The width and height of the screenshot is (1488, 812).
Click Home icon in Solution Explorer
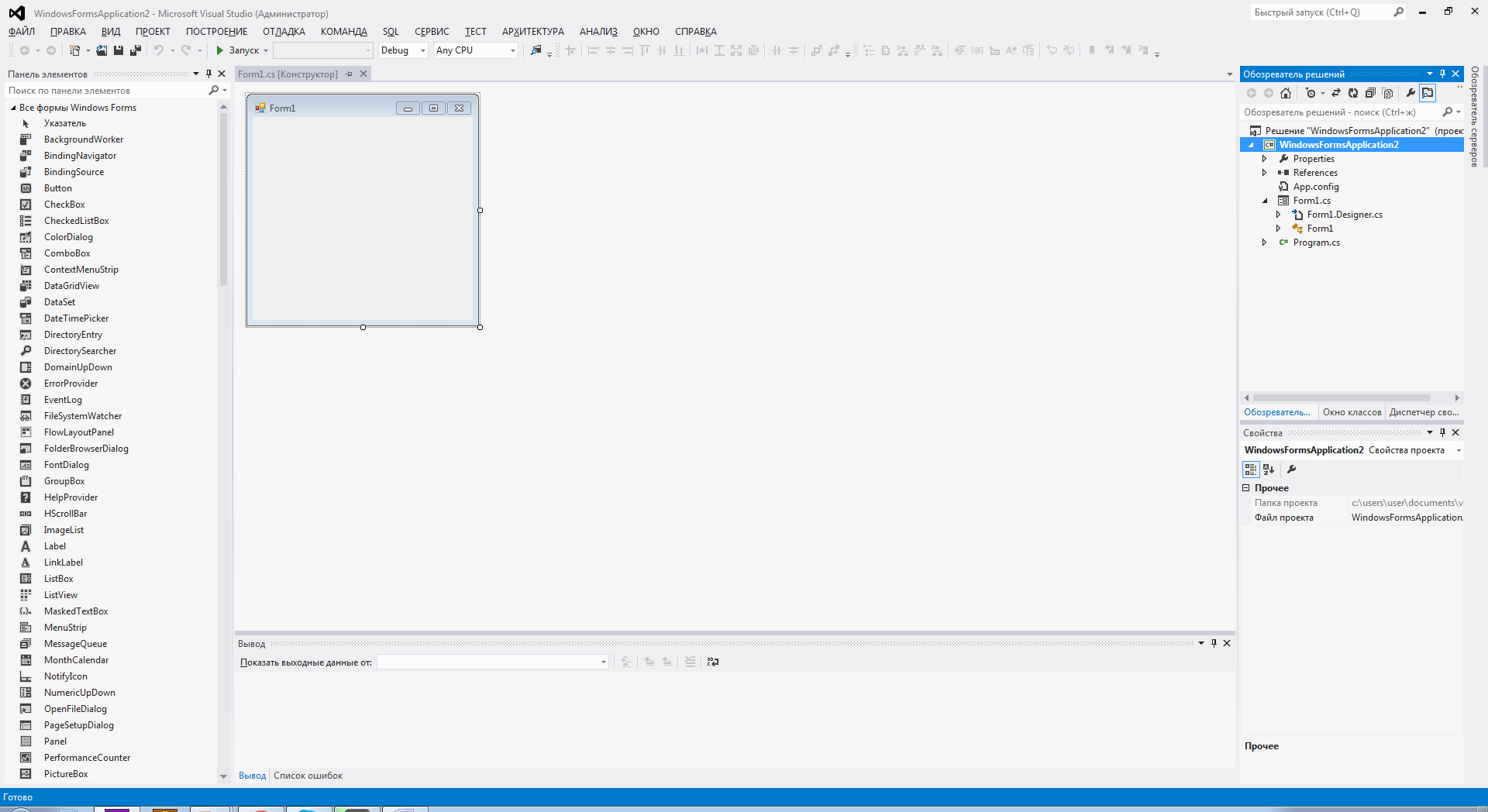(1286, 93)
